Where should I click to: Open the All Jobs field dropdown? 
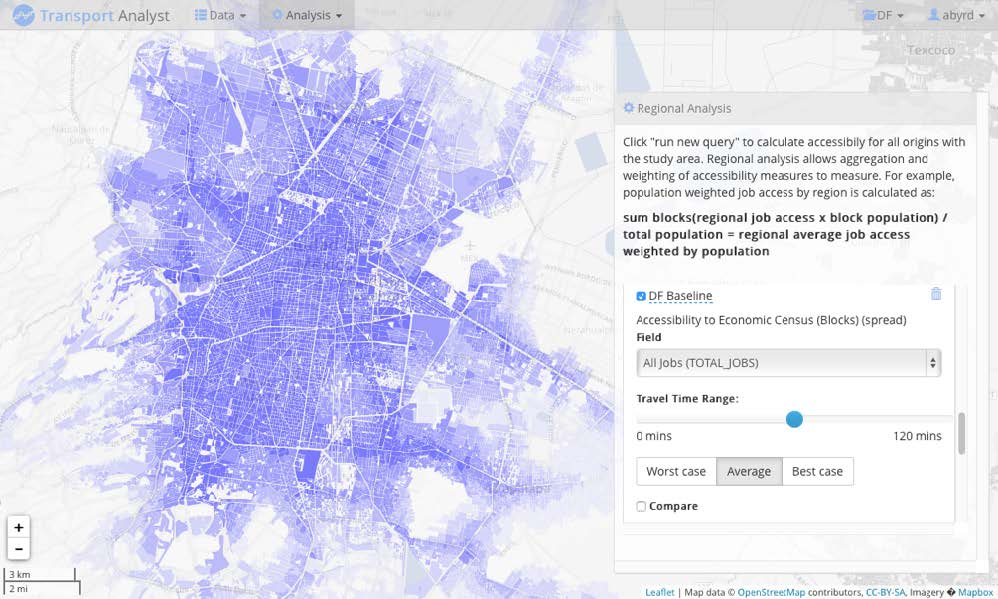(789, 363)
